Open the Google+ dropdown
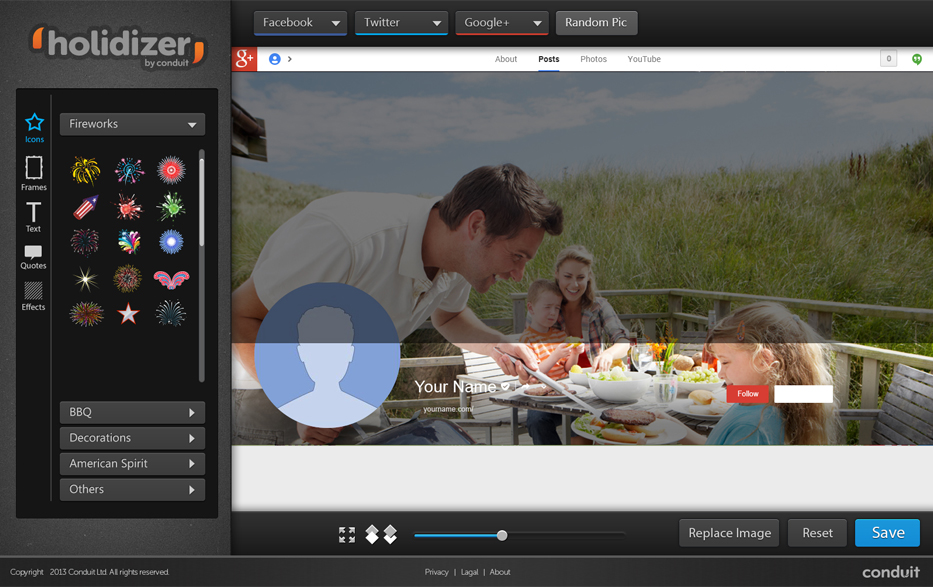Screen dimensions: 933x587 pos(502,23)
